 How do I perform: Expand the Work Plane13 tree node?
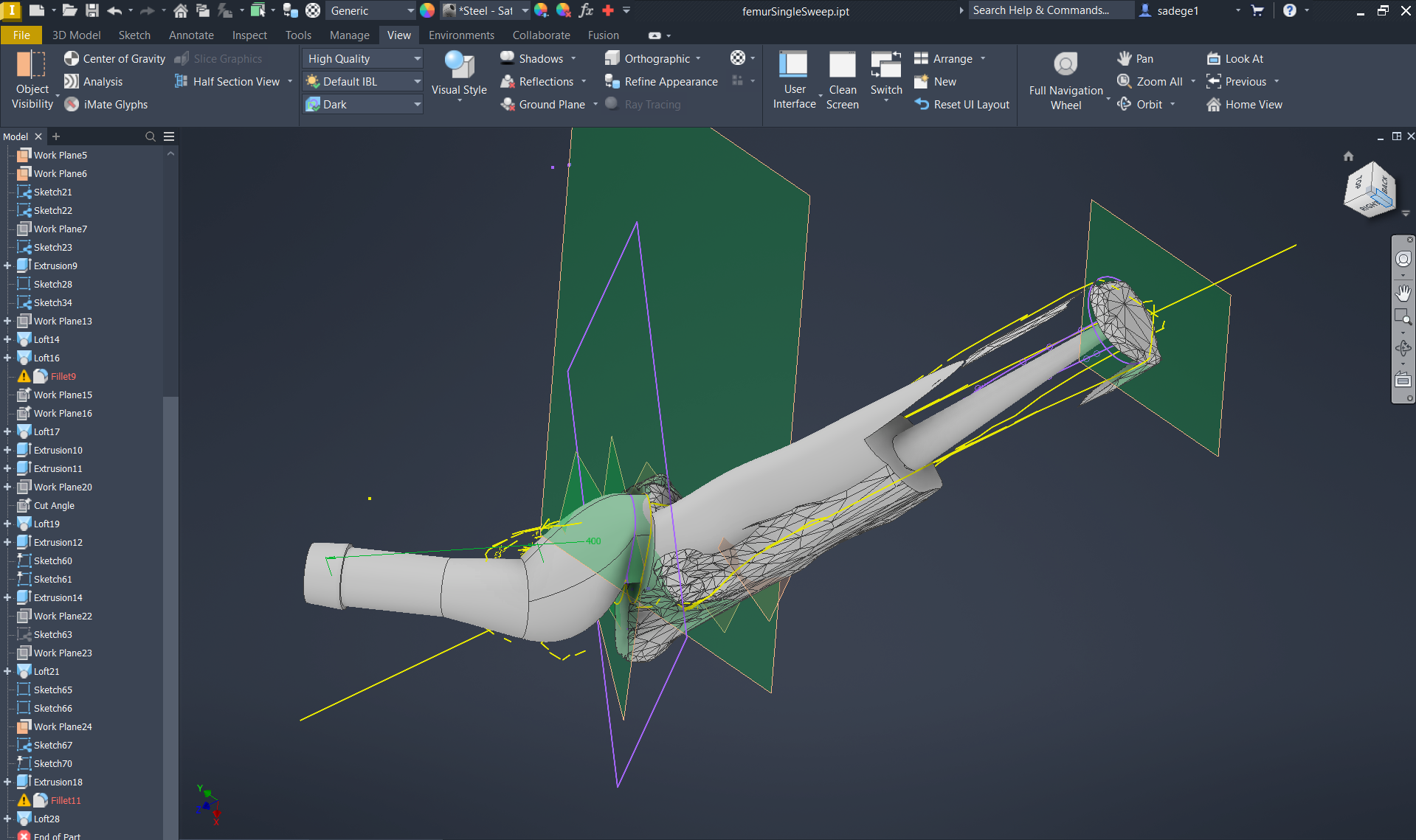point(7,321)
